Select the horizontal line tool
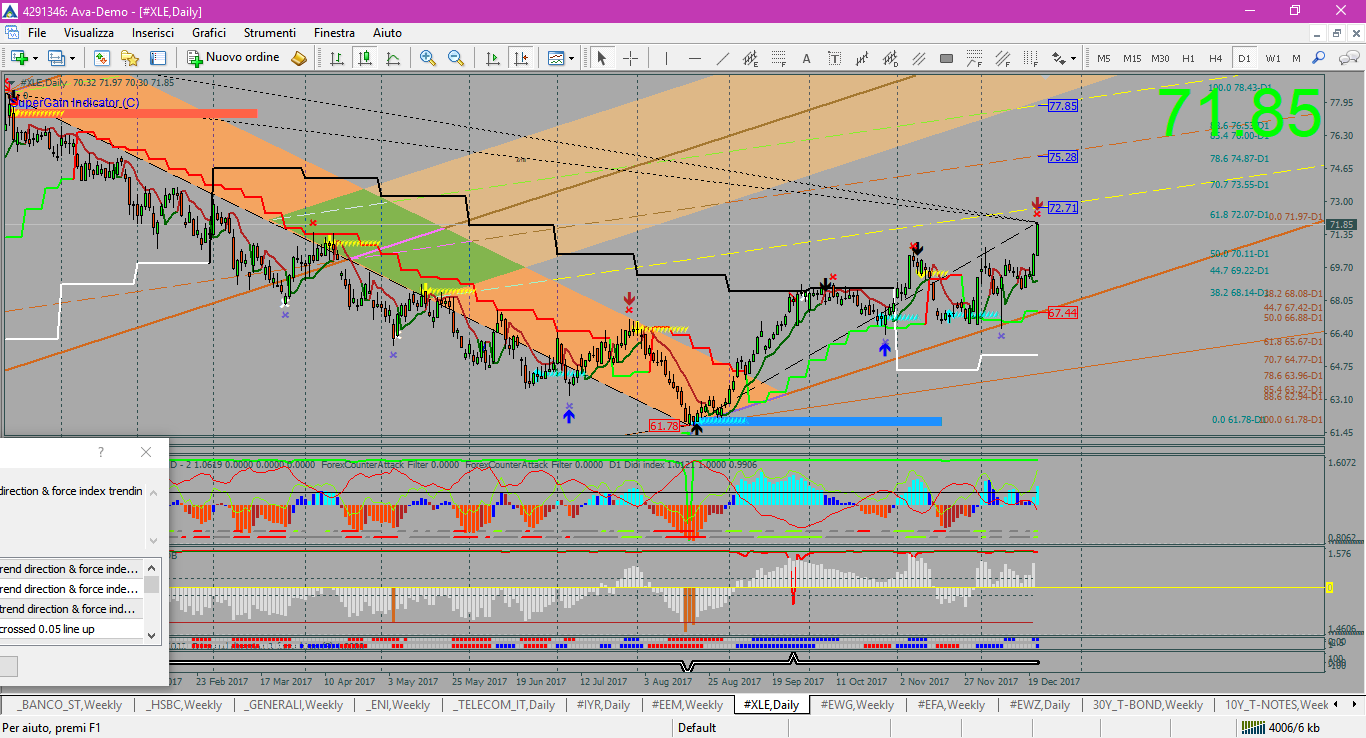 (x=694, y=58)
